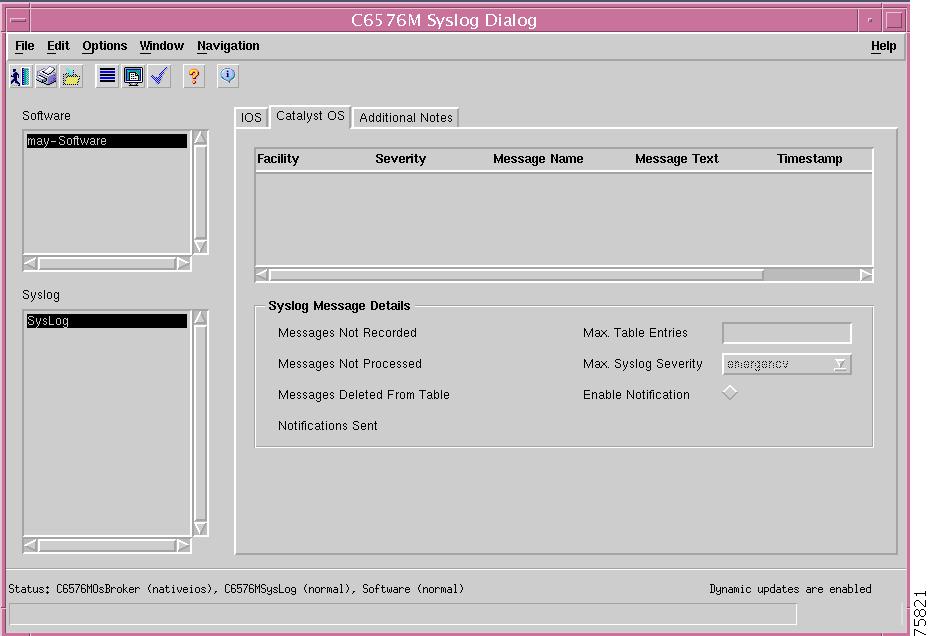Screen dimensions: 930x636
Task: Click the Message Name column header
Action: [x=538, y=159]
